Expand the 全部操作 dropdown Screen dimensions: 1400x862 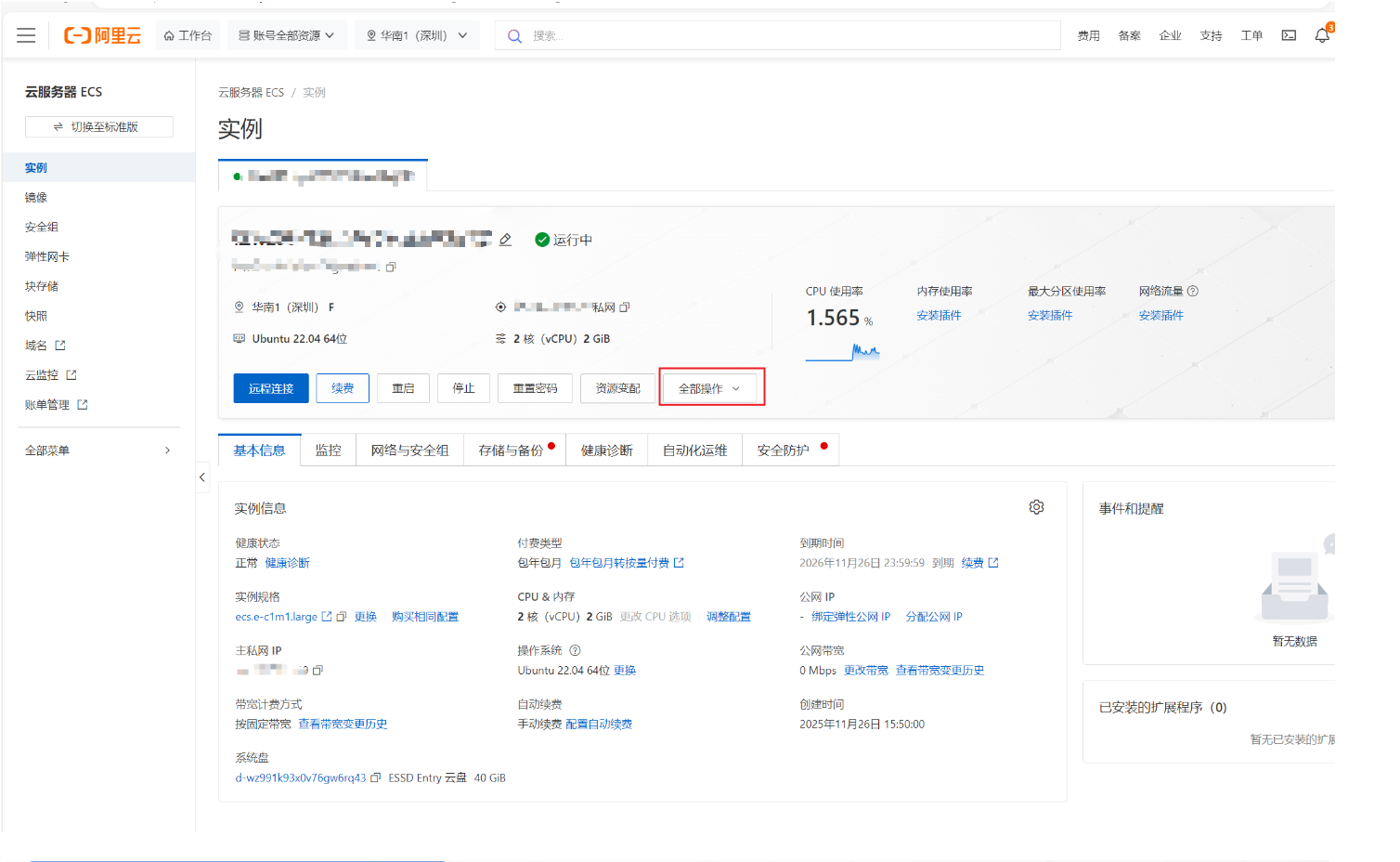[709, 388]
